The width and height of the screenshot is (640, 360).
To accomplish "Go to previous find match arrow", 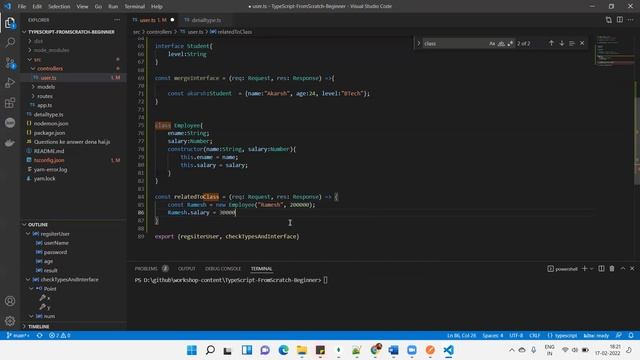I will point(551,43).
